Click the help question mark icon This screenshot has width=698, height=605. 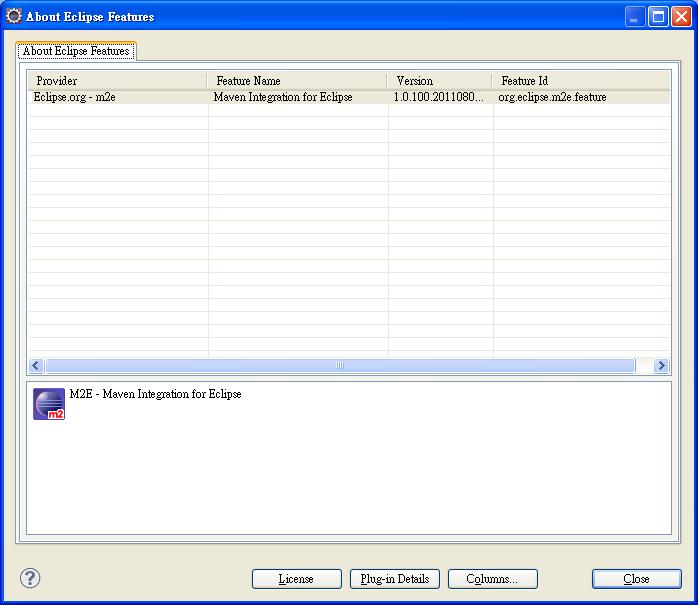[x=30, y=578]
